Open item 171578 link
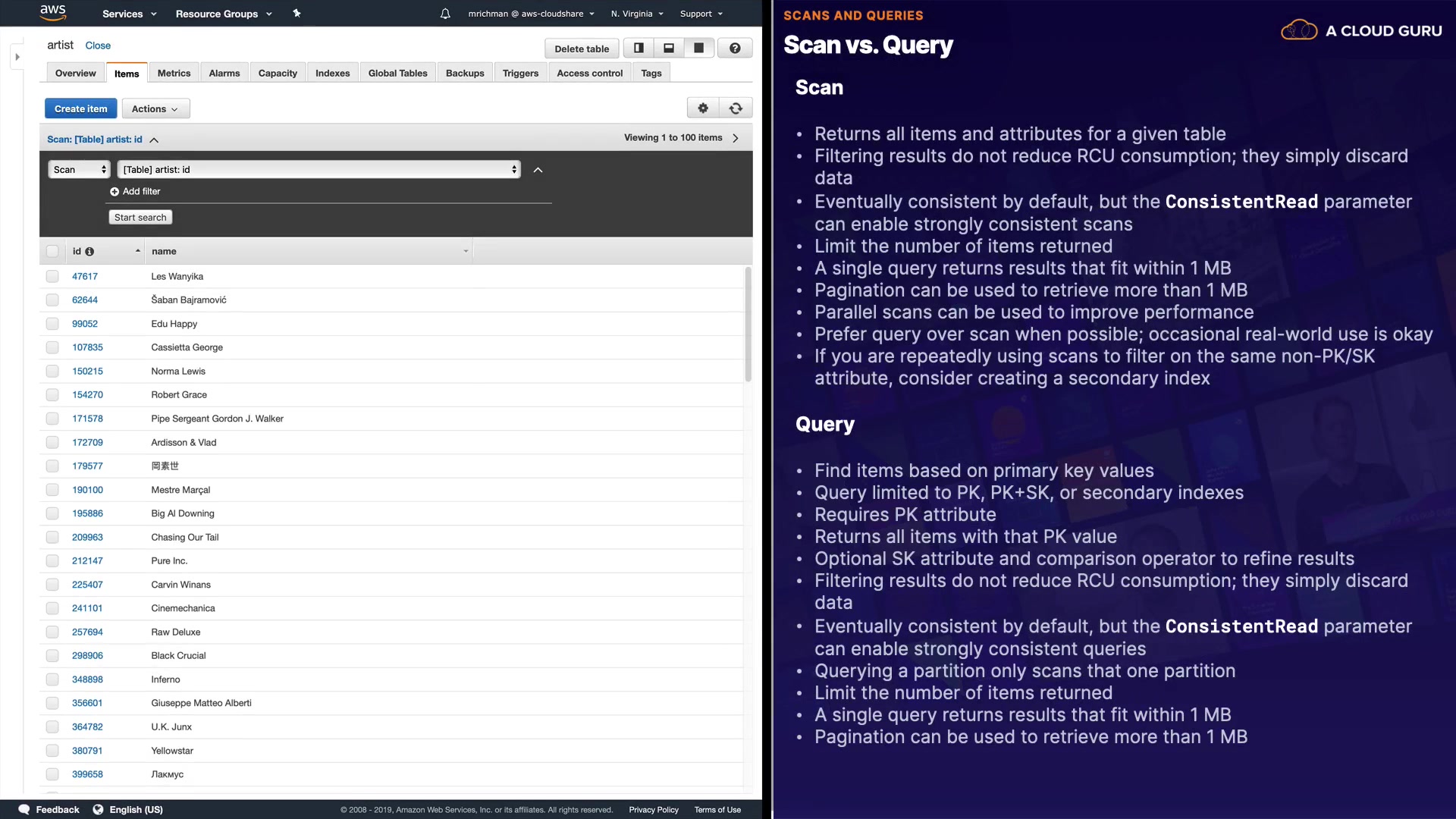The image size is (1456, 819). (x=87, y=419)
